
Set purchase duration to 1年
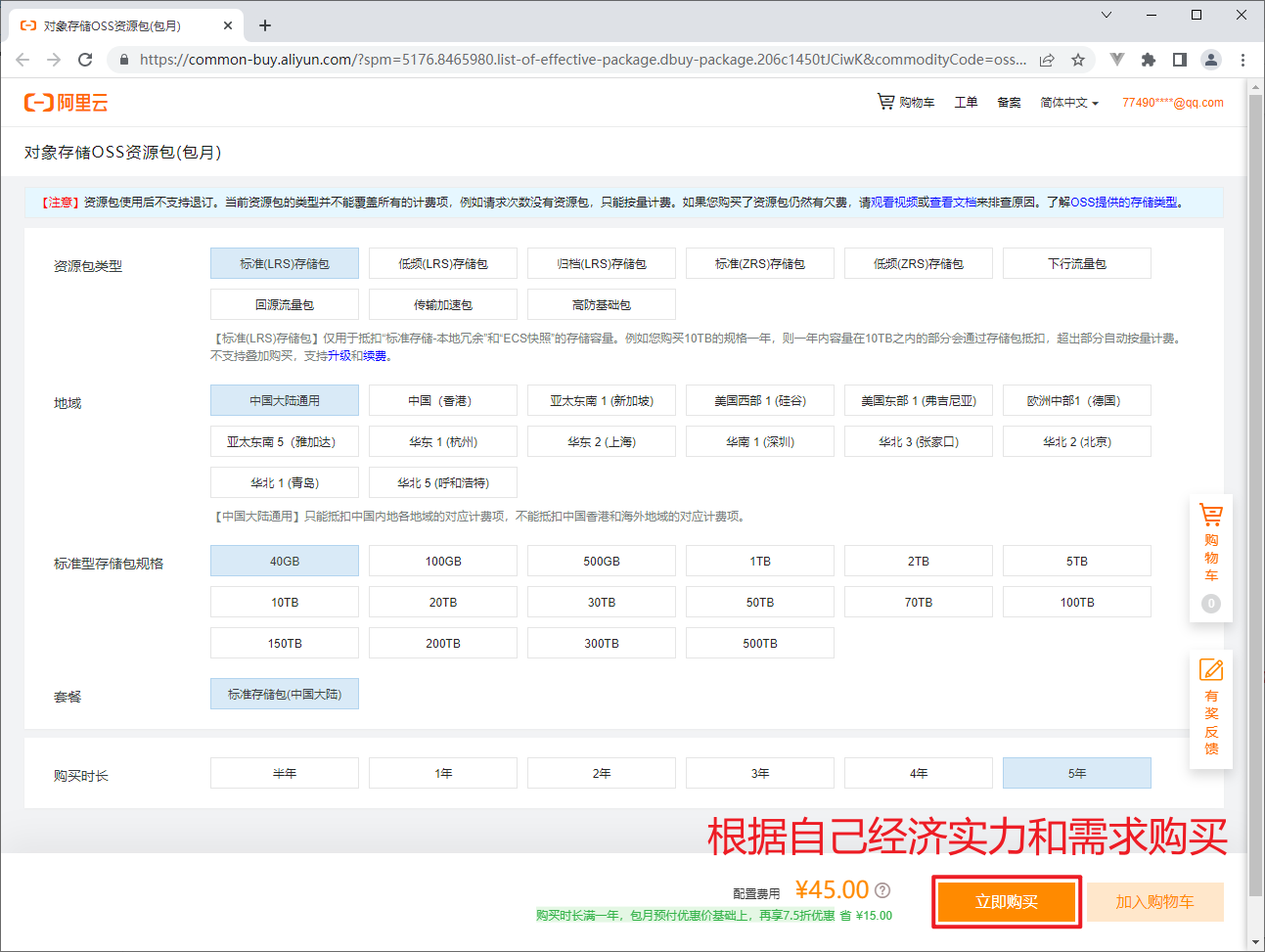443,773
